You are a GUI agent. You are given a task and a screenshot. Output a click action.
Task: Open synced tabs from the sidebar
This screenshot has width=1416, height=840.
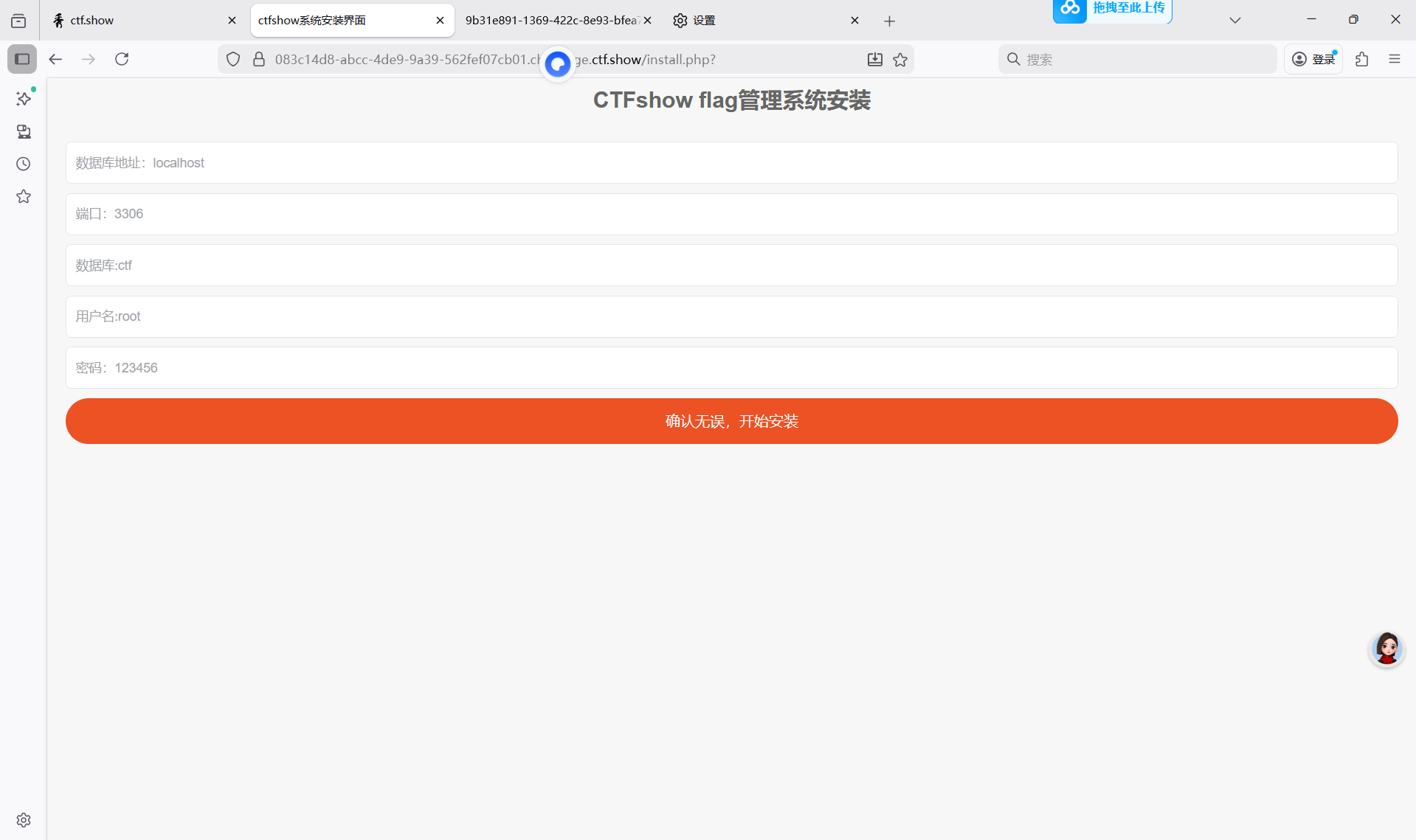24,131
